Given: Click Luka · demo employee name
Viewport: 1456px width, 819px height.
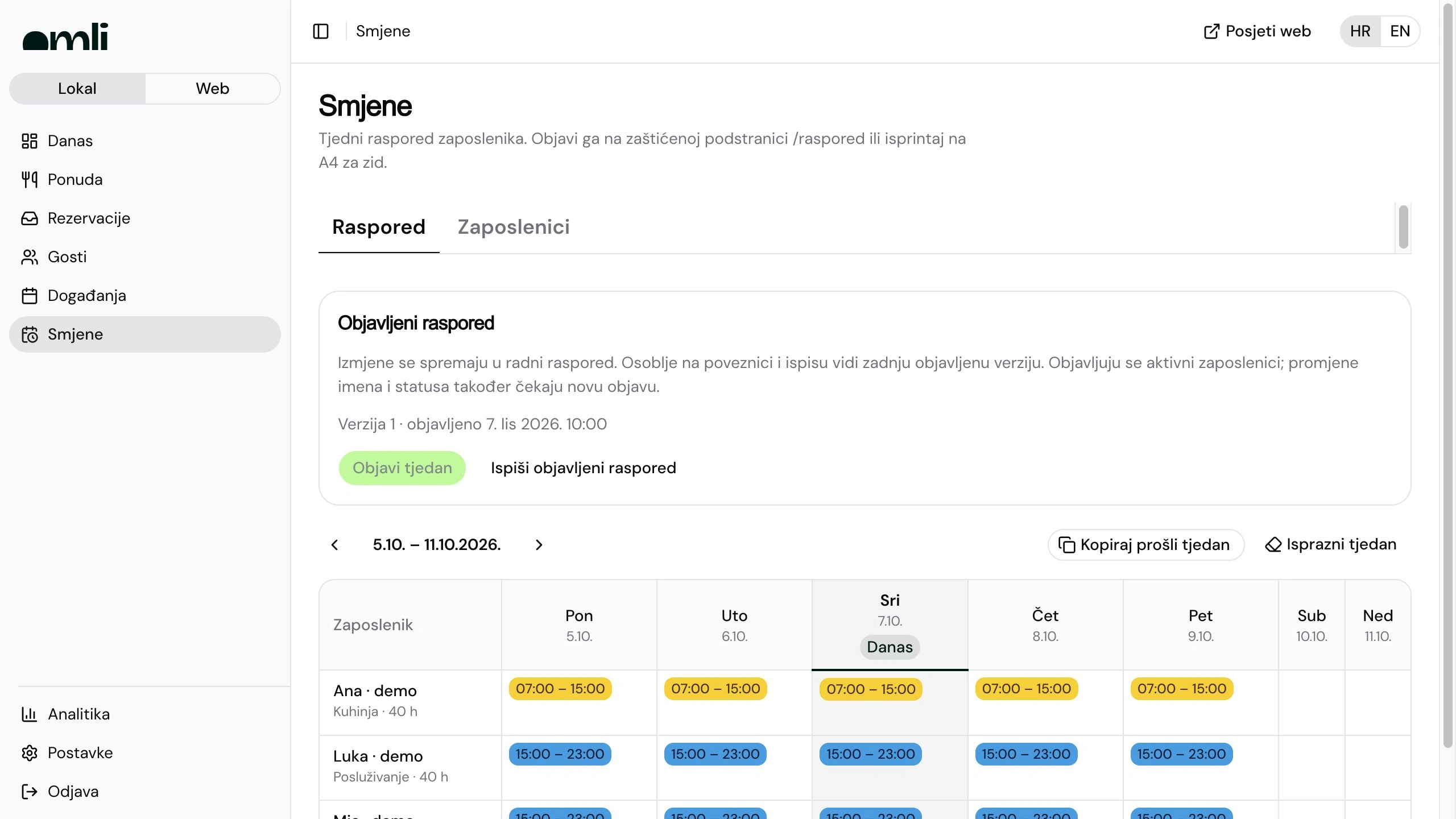Looking at the screenshot, I should click(x=378, y=756).
